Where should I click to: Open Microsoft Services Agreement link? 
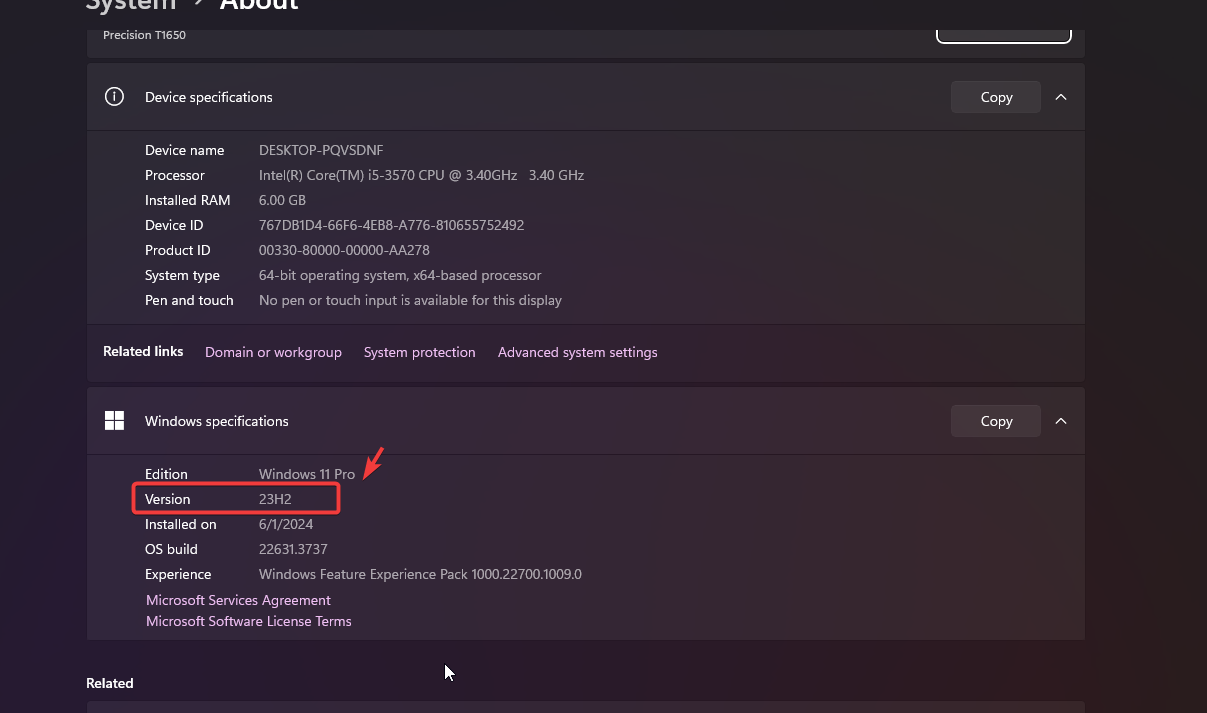[238, 600]
